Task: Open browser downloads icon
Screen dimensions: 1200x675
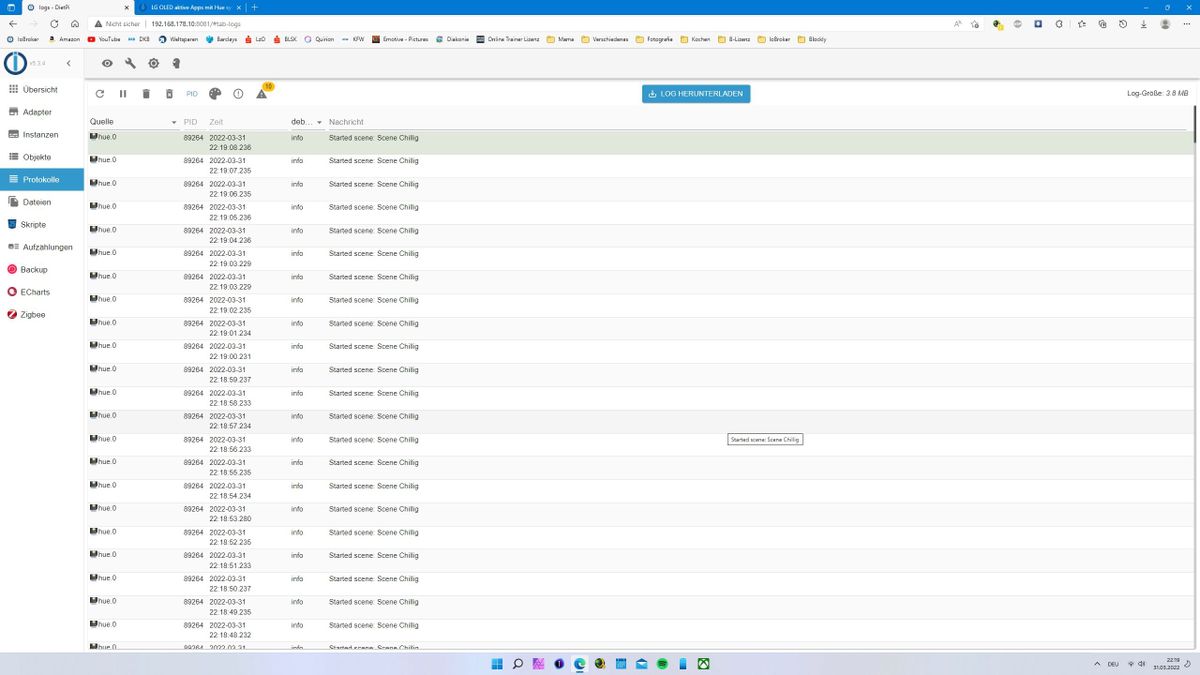Action: point(1144,23)
